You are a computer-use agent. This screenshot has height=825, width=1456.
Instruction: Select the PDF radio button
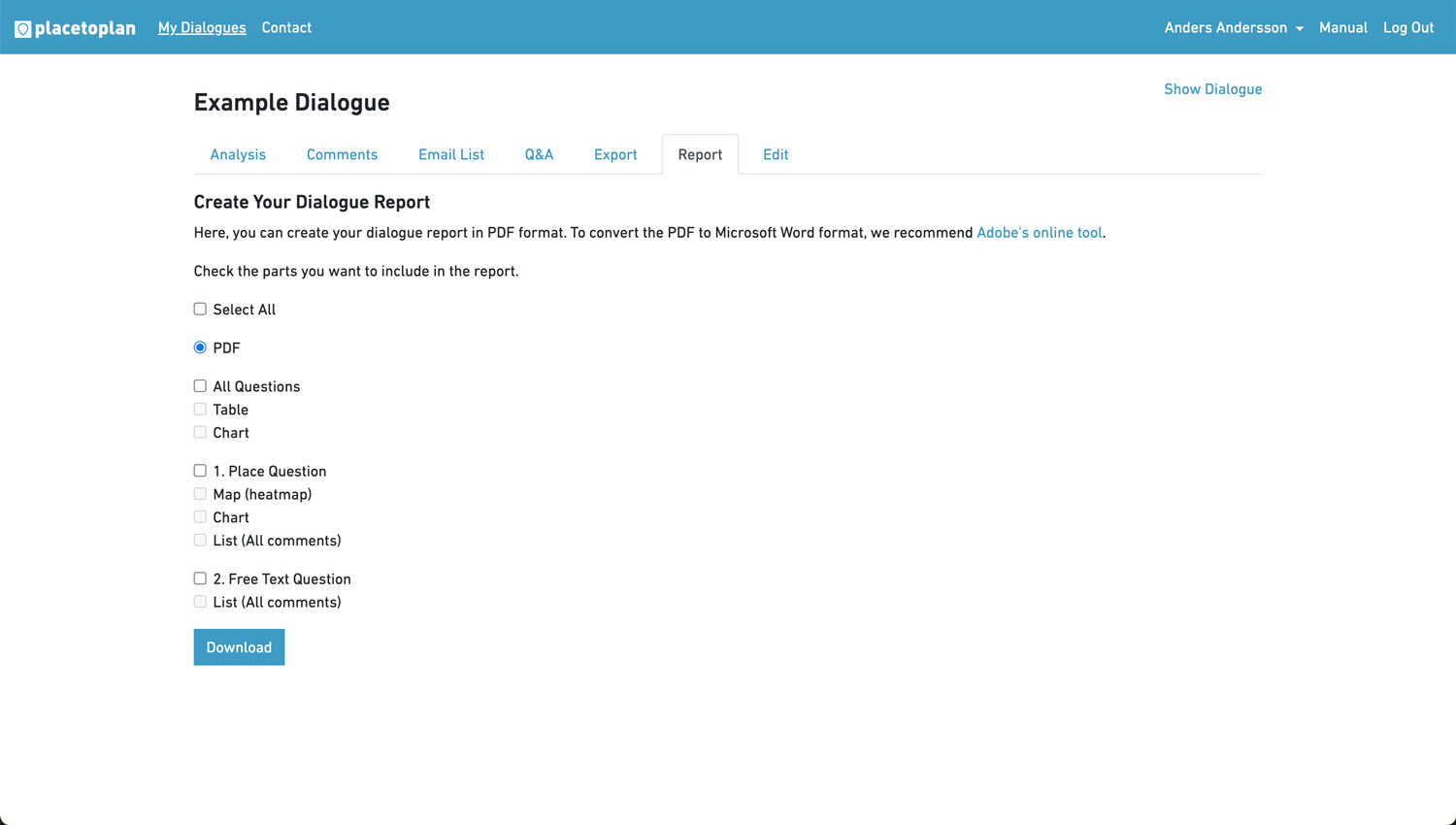[x=199, y=346]
